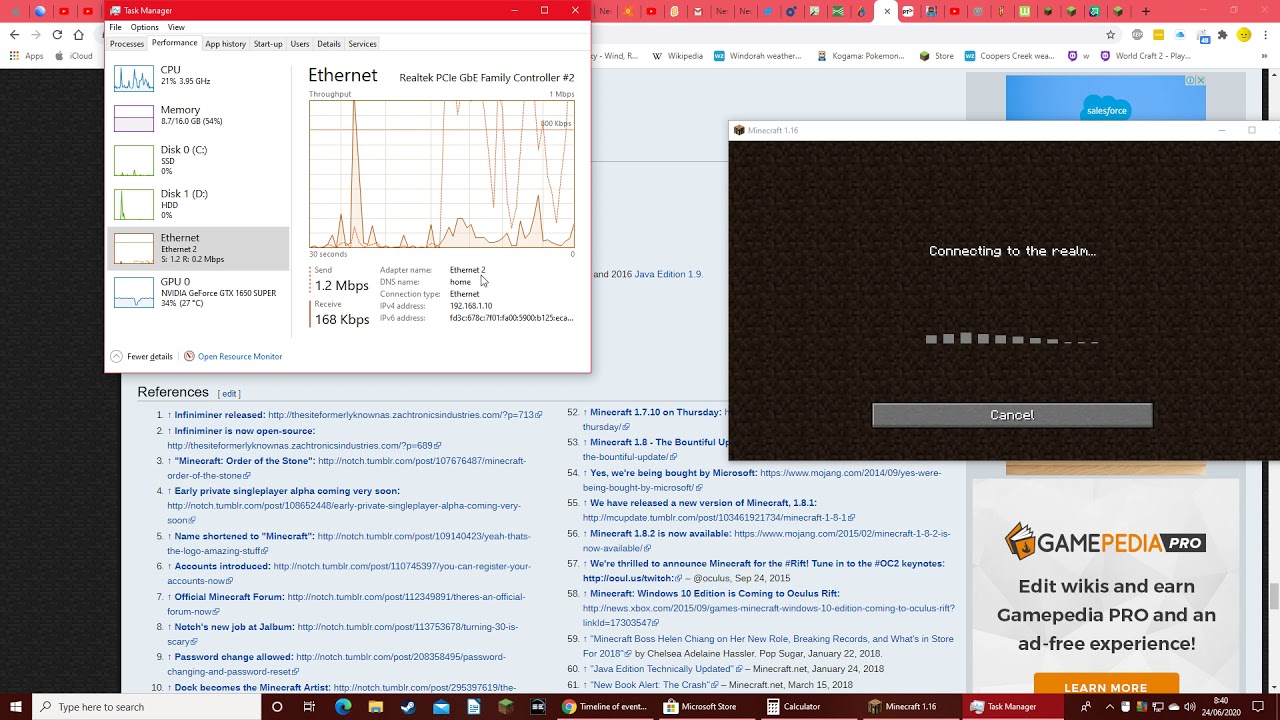Click the browser reload icon
The image size is (1280, 720).
tap(57, 34)
